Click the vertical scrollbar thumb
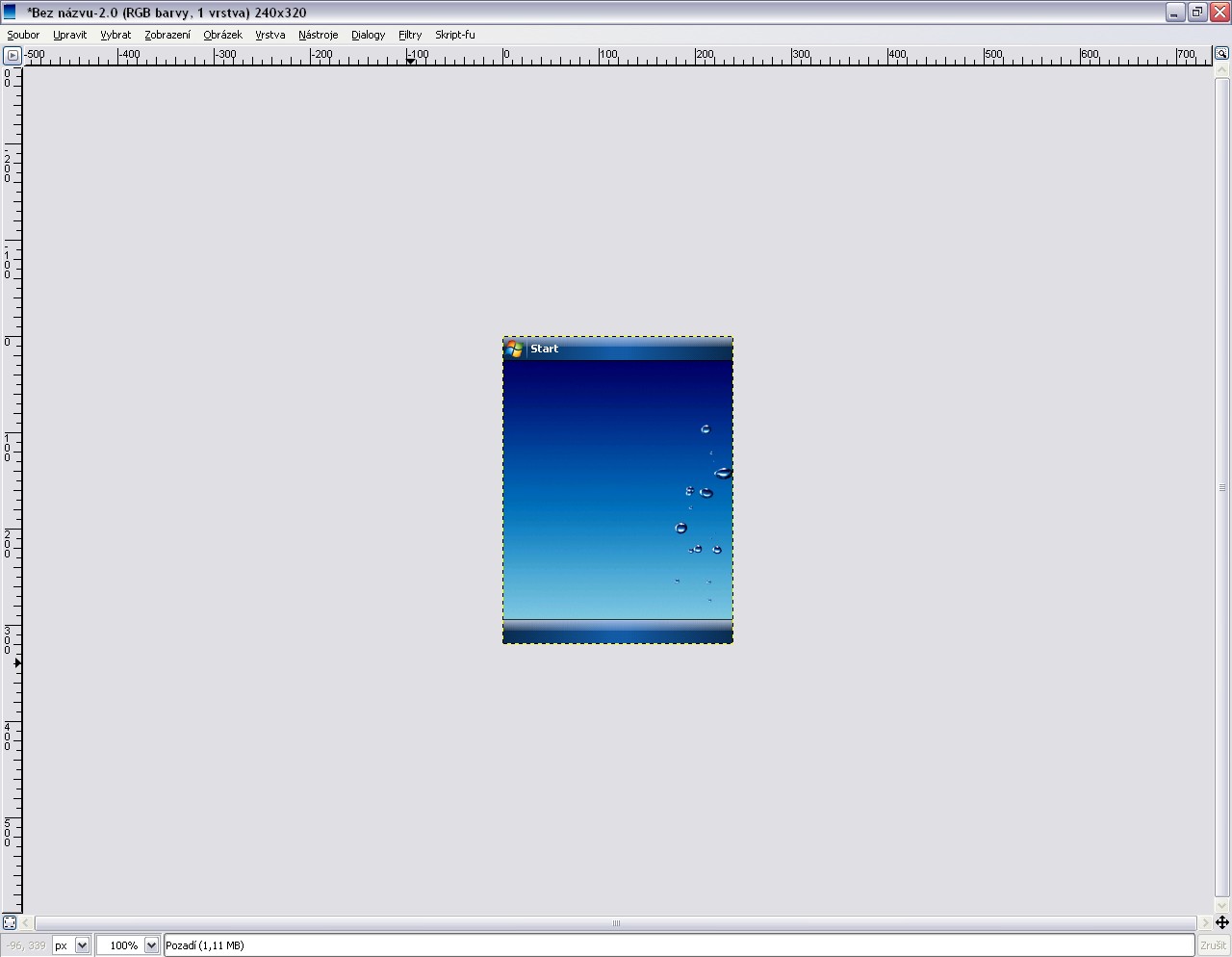 (x=1221, y=487)
